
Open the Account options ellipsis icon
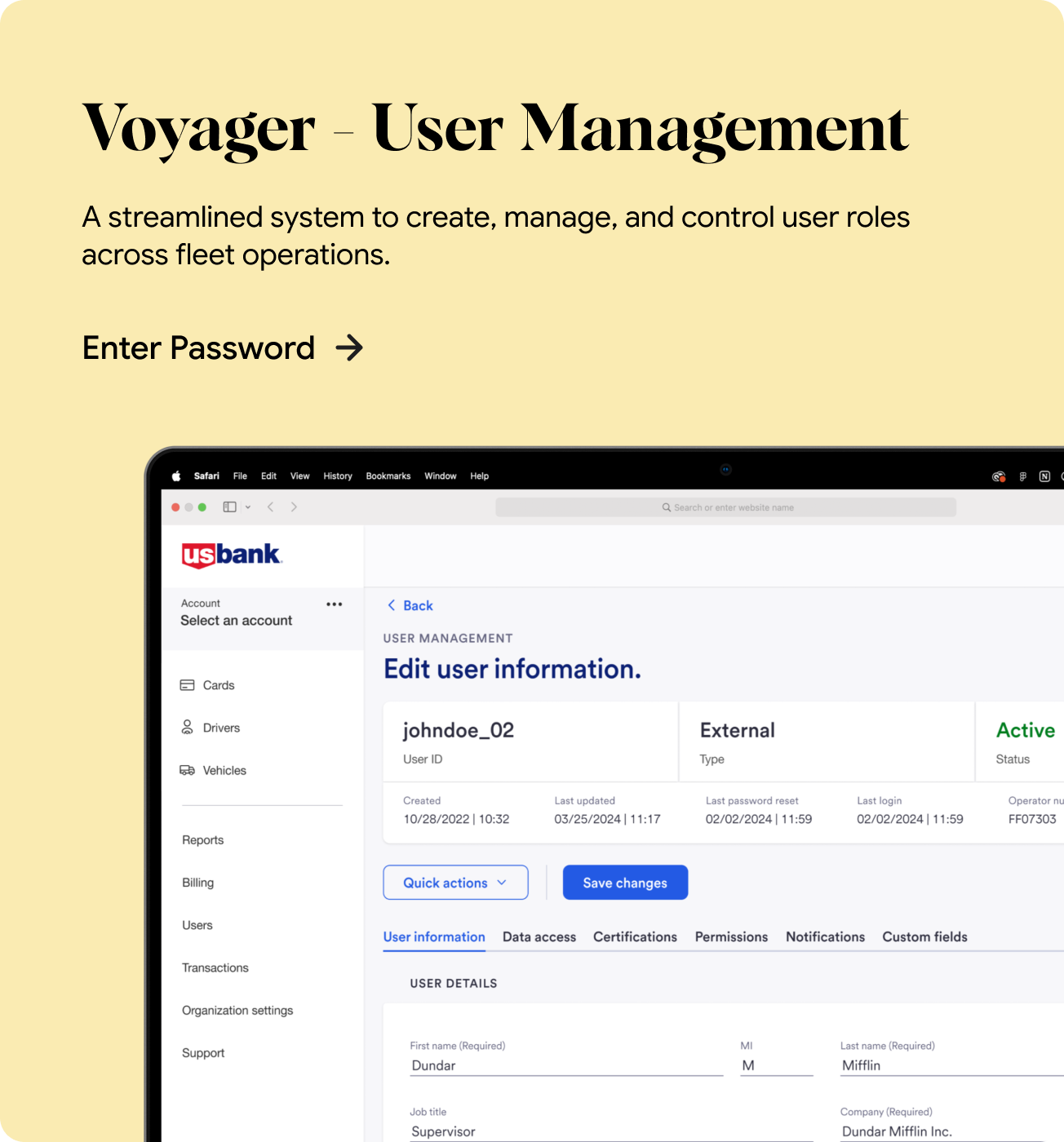click(334, 604)
